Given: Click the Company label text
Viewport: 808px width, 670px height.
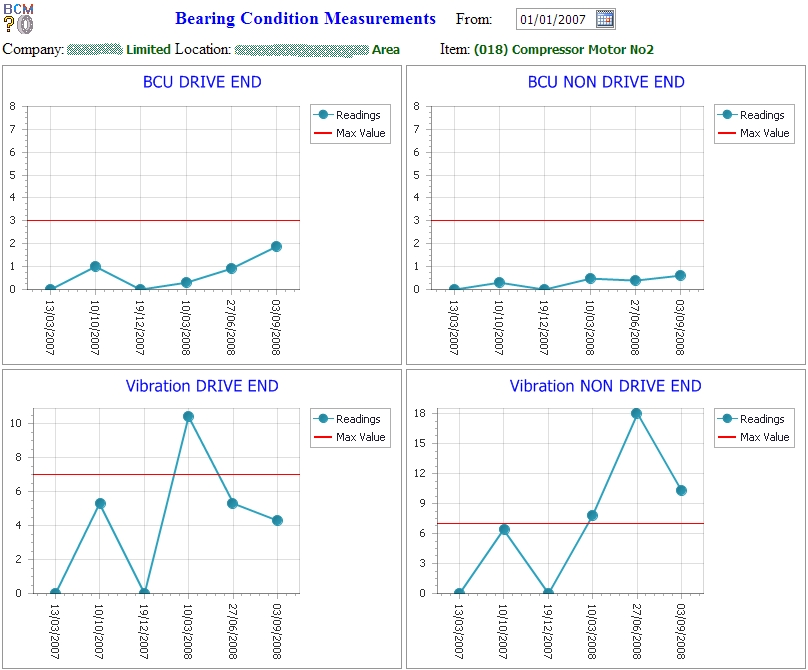Looking at the screenshot, I should (x=33, y=49).
